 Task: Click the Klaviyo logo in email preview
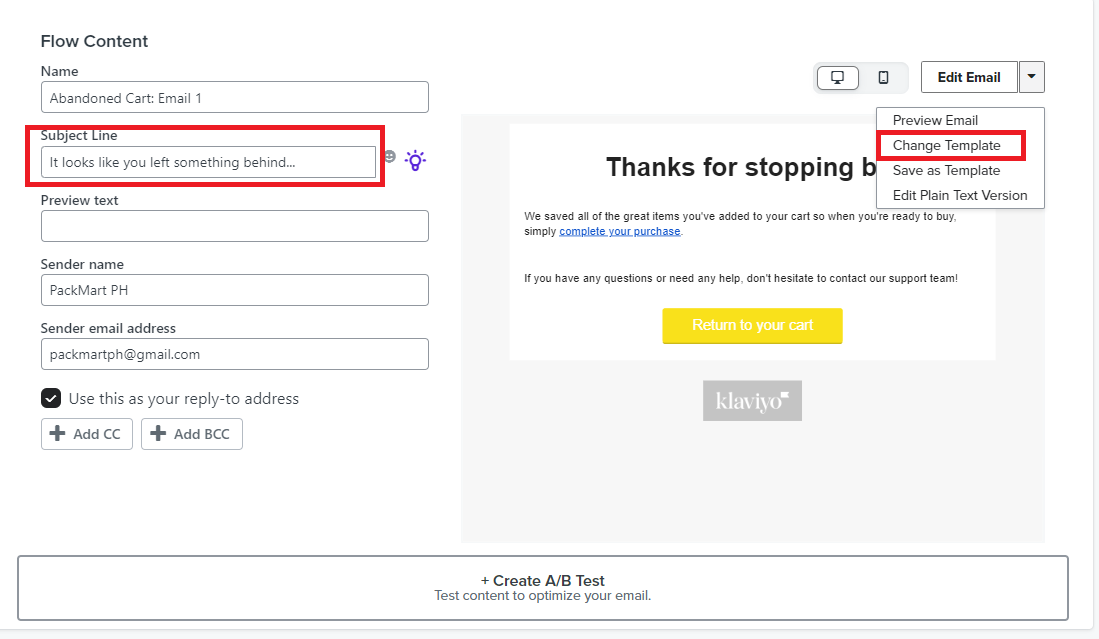(752, 401)
